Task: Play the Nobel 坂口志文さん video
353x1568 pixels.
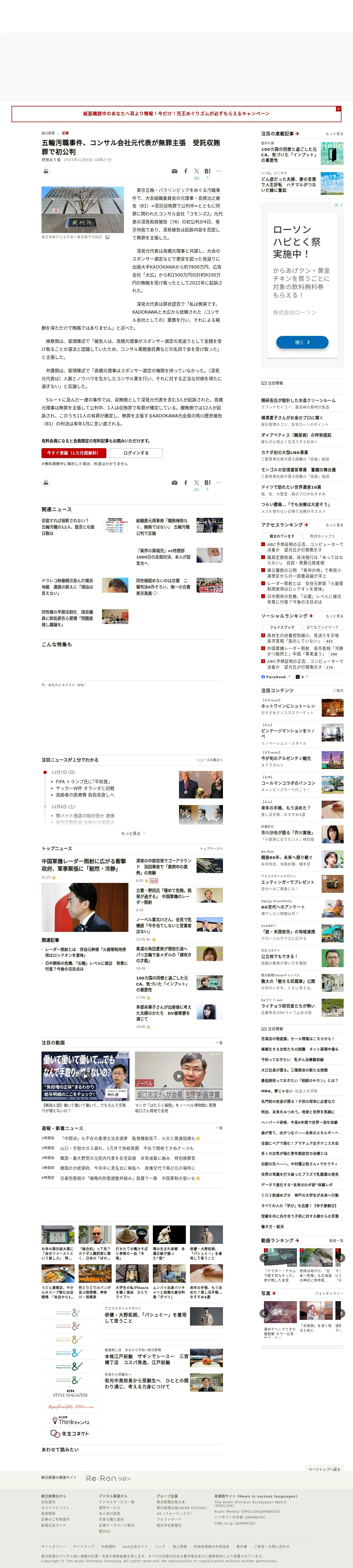Action: 178,1076
